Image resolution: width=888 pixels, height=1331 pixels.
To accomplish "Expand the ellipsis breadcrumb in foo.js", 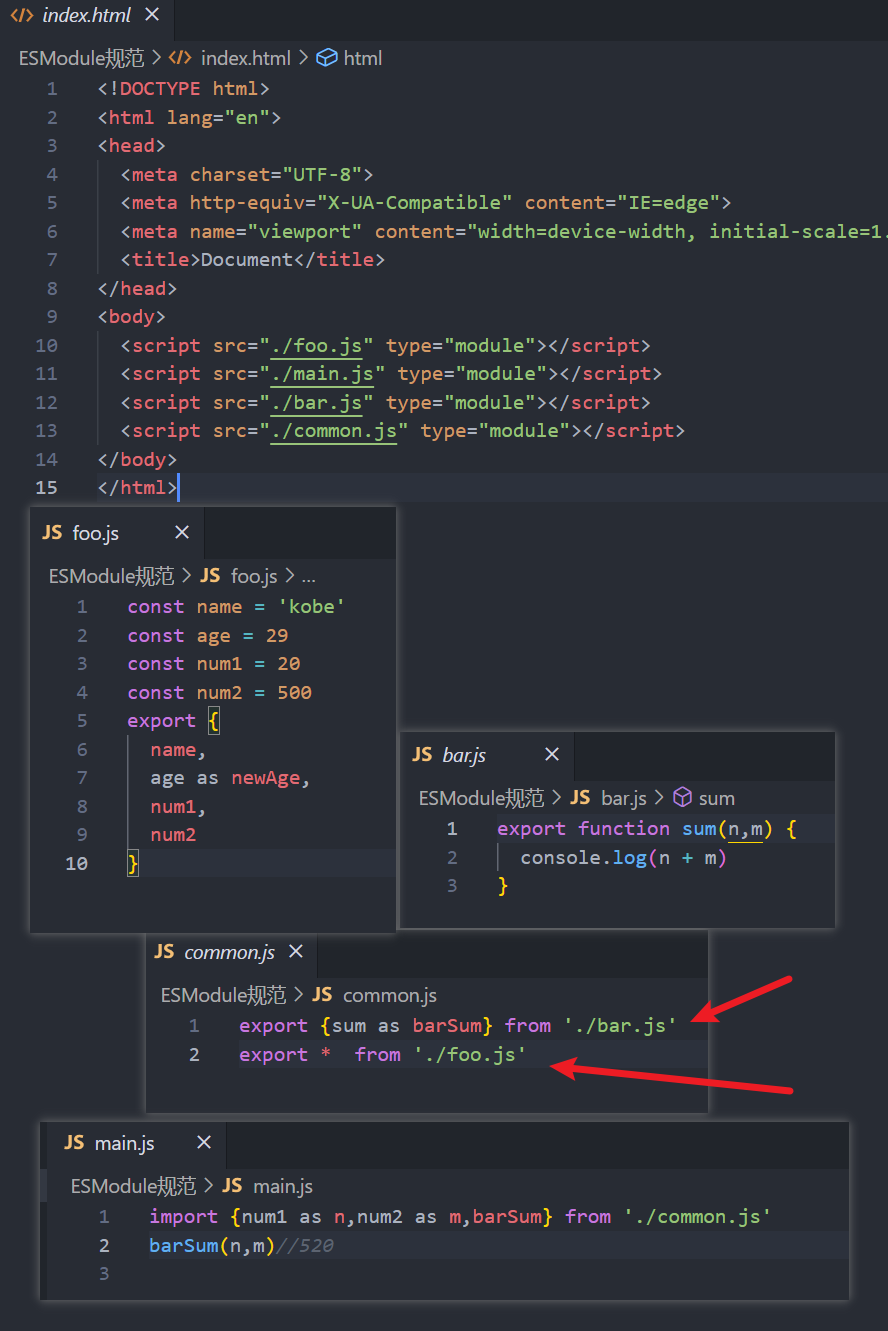I will click(308, 578).
